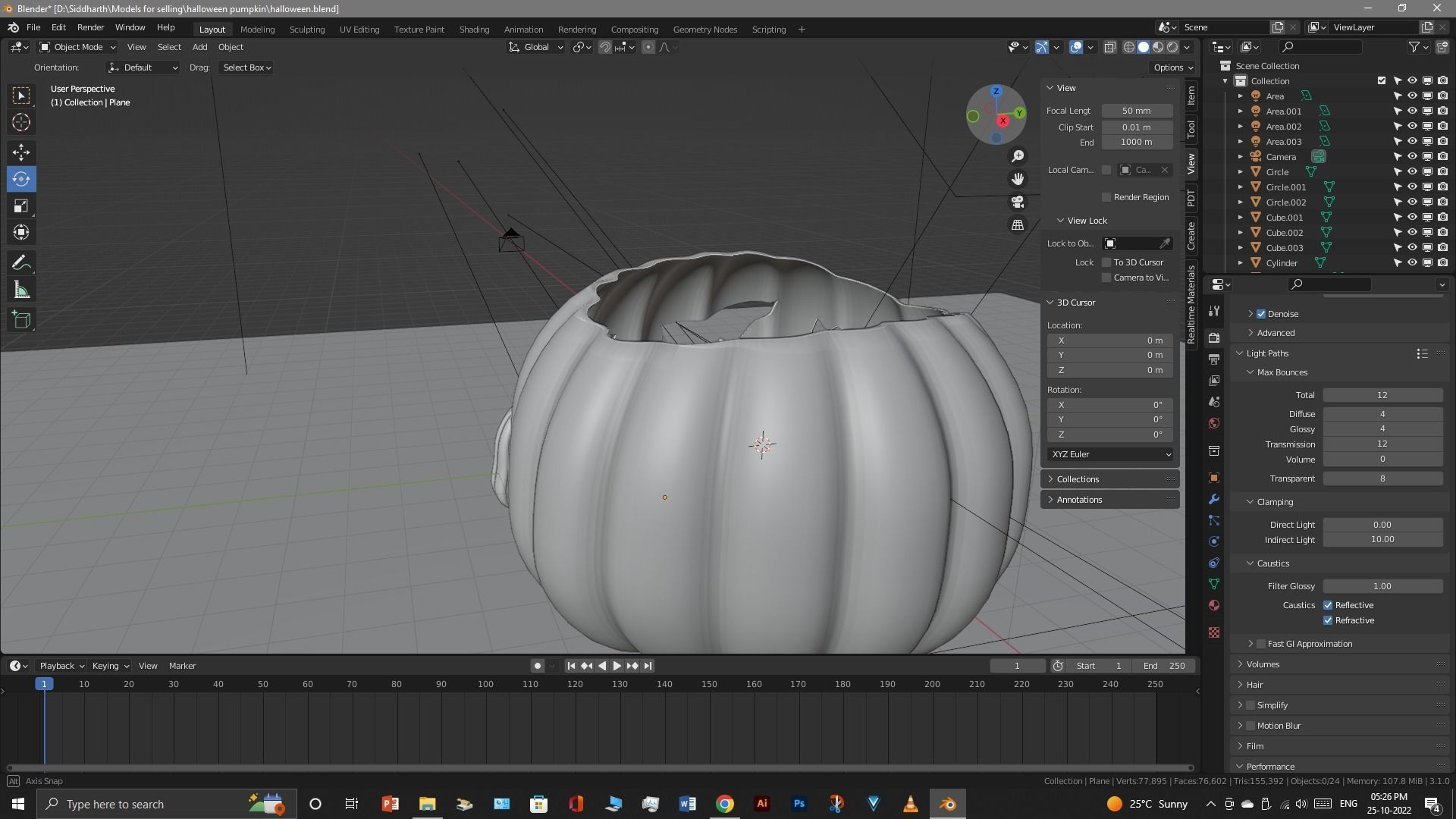The height and width of the screenshot is (819, 1456).
Task: Click play animation button
Action: pos(617,666)
